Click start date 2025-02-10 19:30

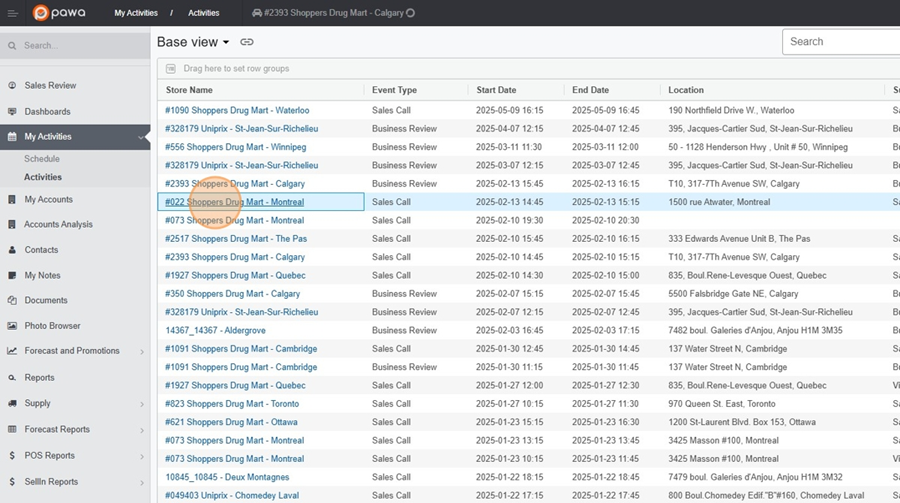pos(509,220)
